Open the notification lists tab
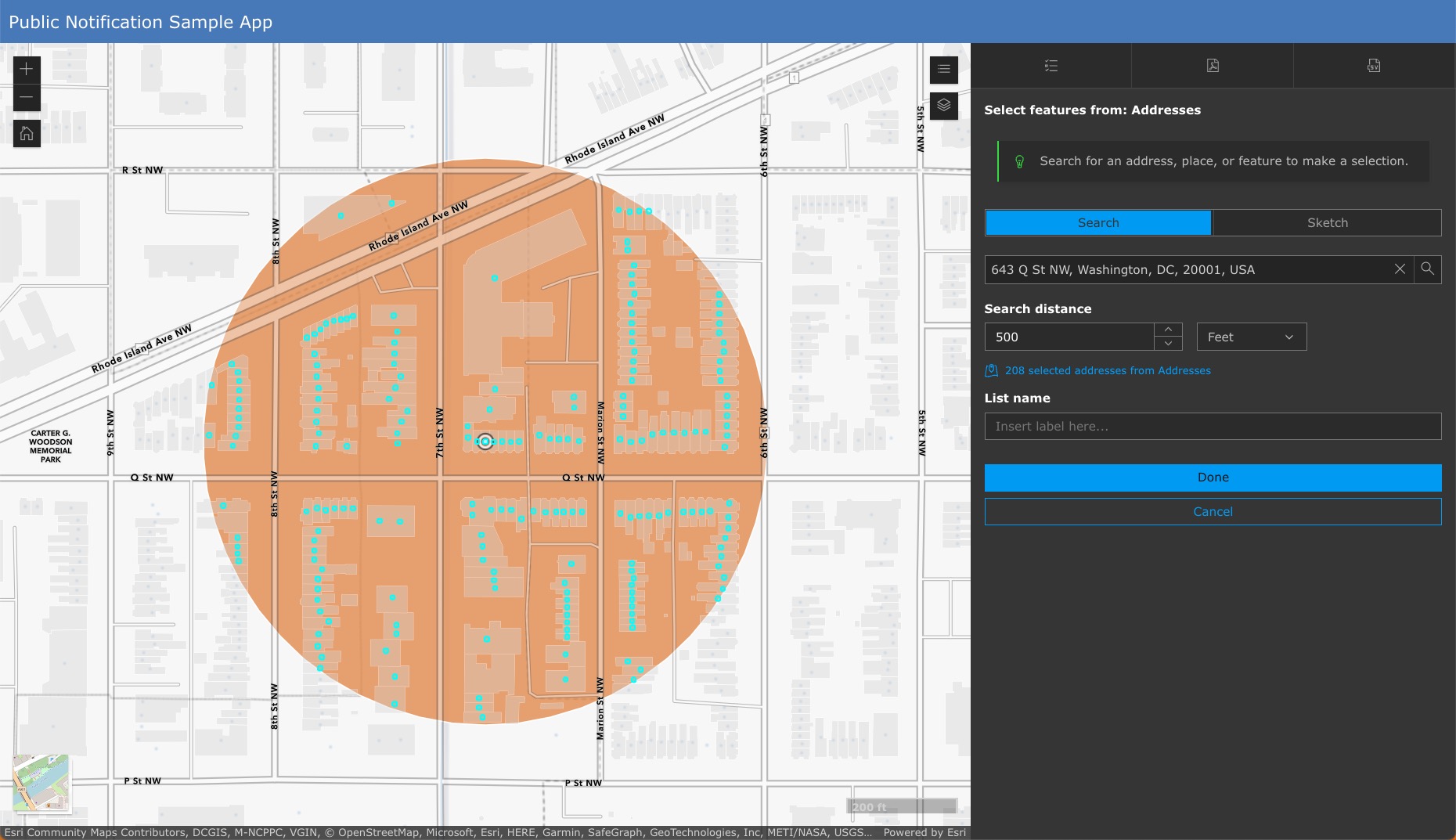This screenshot has height=840, width=1456. [x=1051, y=66]
